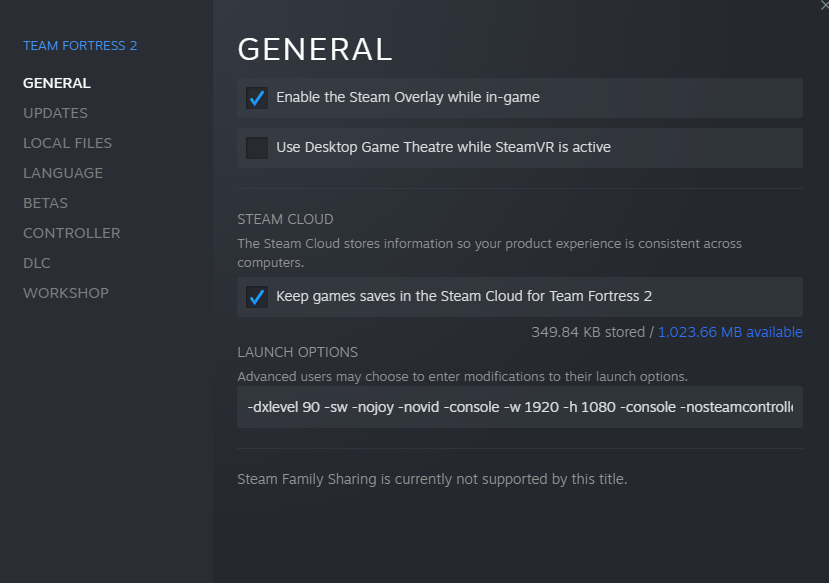Show the CONTROLLER settings tab
The height and width of the screenshot is (583, 829).
71,233
